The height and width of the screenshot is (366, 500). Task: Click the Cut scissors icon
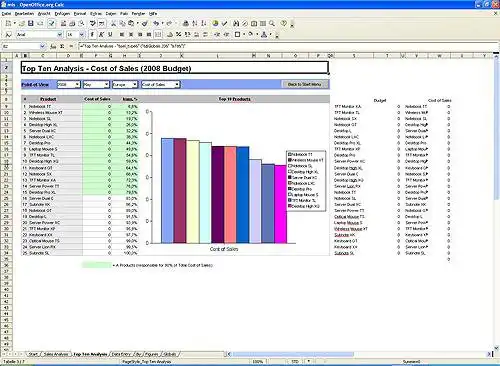(113, 23)
